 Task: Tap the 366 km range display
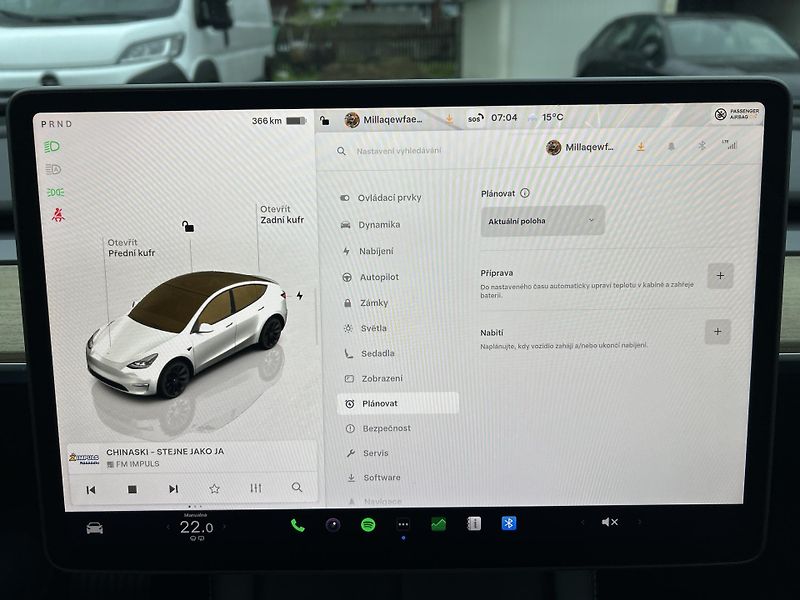[279, 121]
